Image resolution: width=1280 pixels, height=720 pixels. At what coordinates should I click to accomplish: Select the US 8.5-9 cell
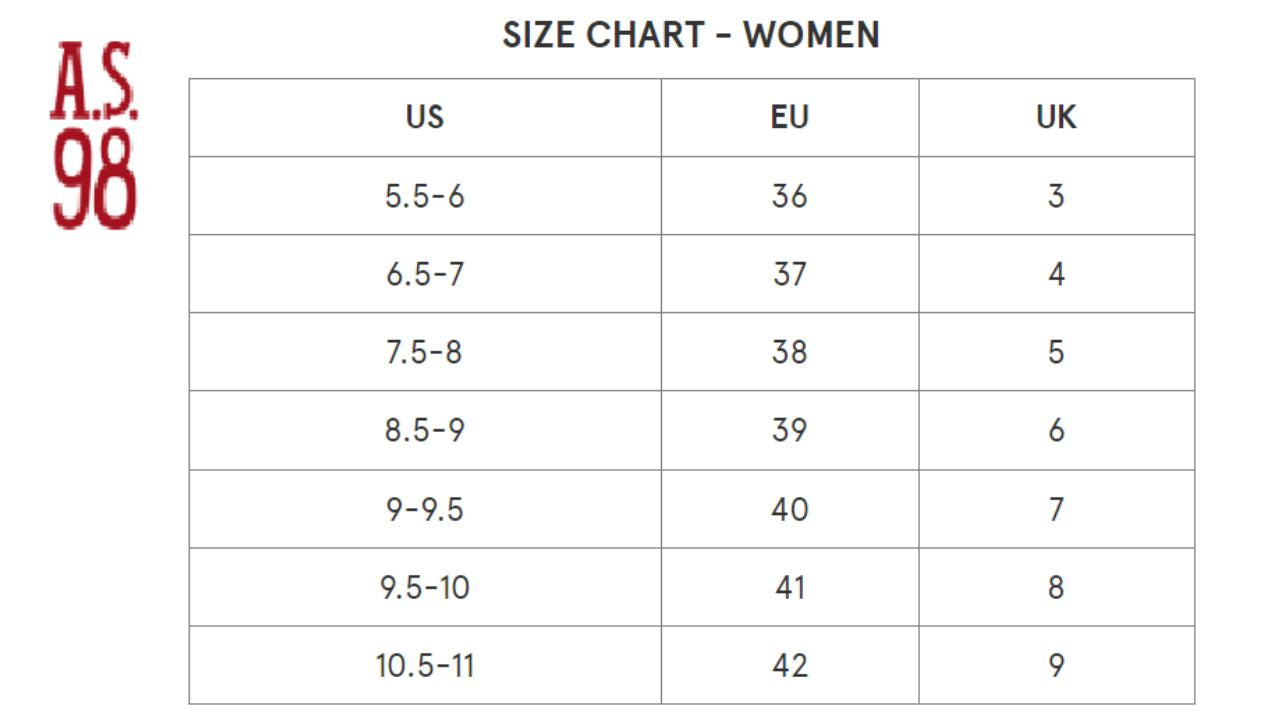coord(425,430)
